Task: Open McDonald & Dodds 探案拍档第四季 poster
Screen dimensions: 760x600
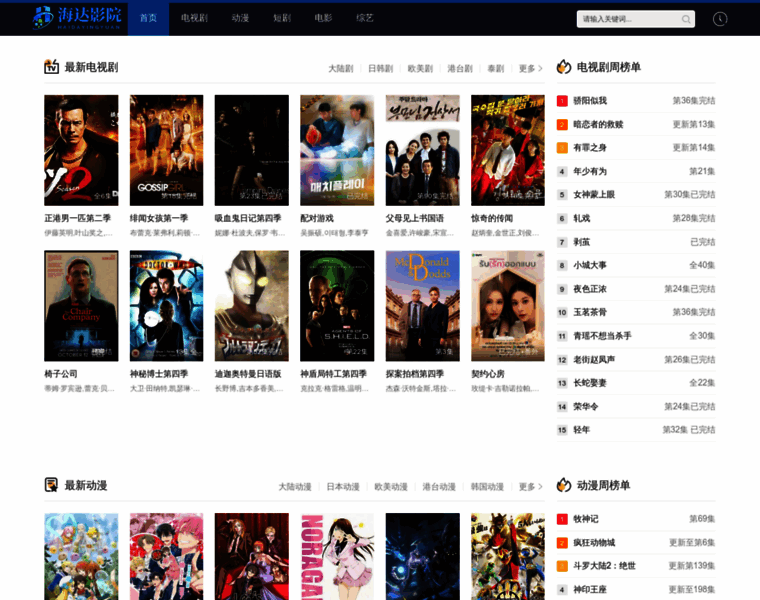Action: tap(423, 306)
